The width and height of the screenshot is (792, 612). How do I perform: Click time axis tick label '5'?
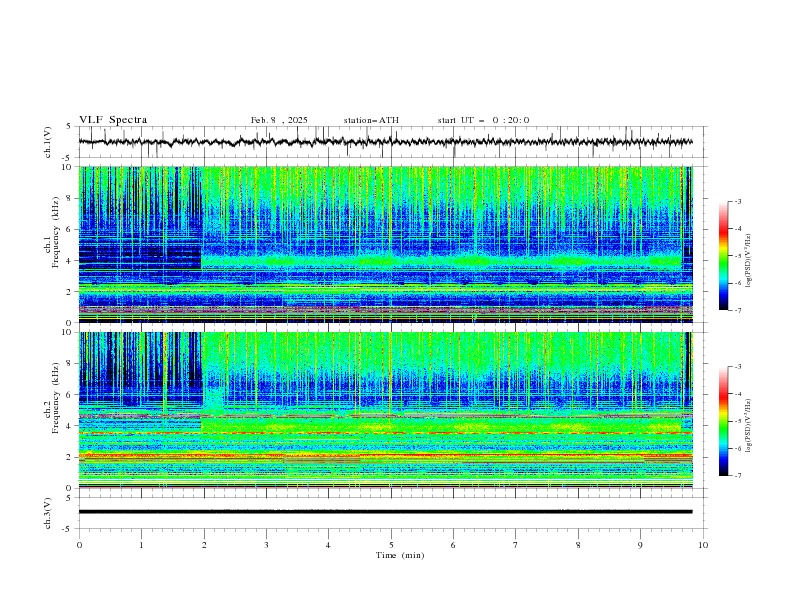pyautogui.click(x=391, y=545)
